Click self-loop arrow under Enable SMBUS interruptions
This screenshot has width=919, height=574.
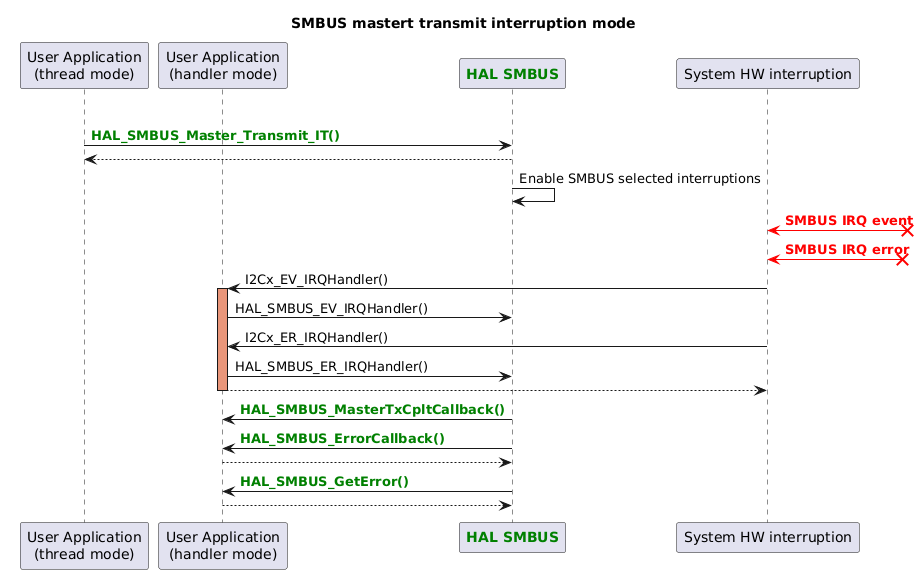[533, 195]
